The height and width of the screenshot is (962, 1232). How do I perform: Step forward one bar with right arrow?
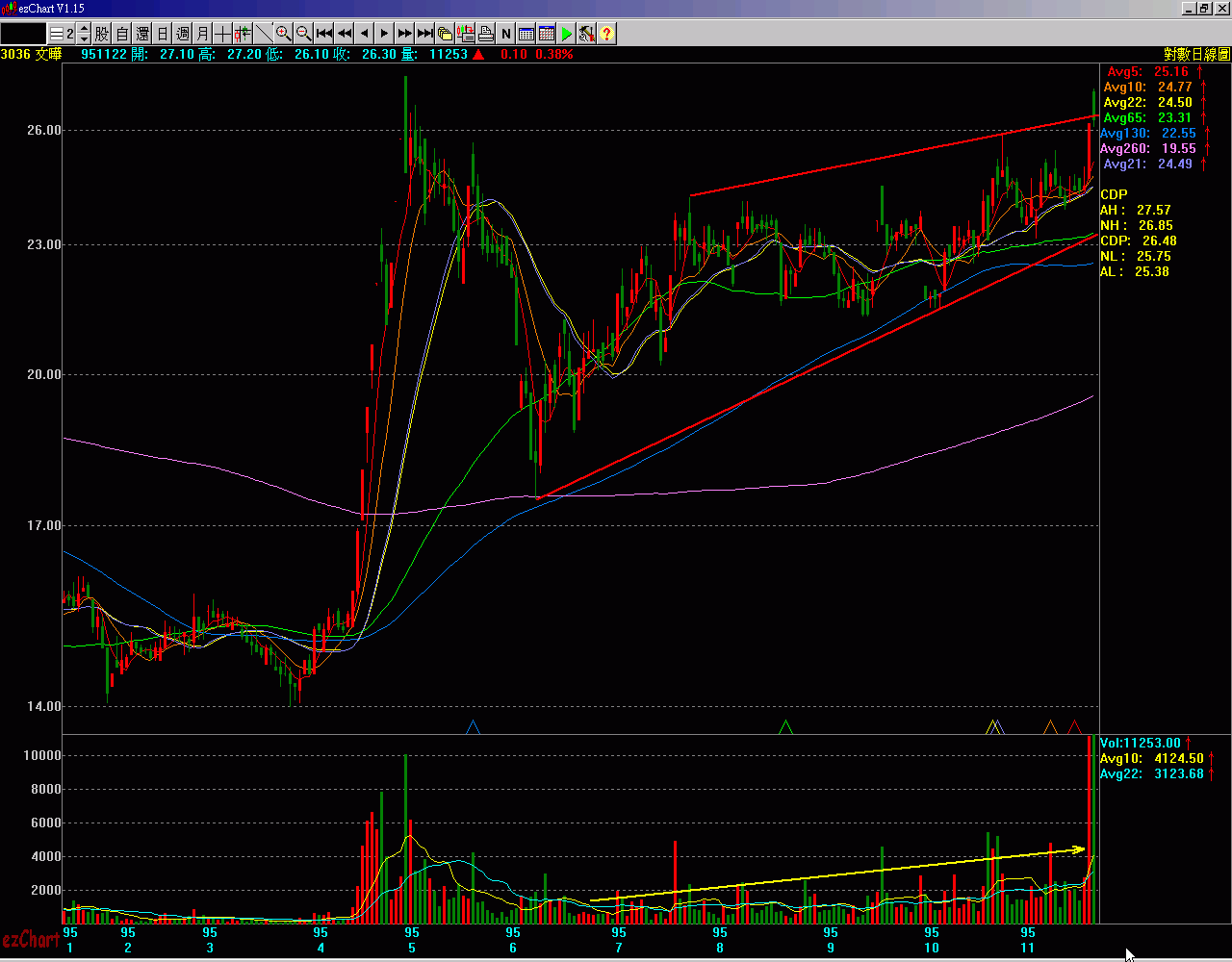(x=385, y=34)
